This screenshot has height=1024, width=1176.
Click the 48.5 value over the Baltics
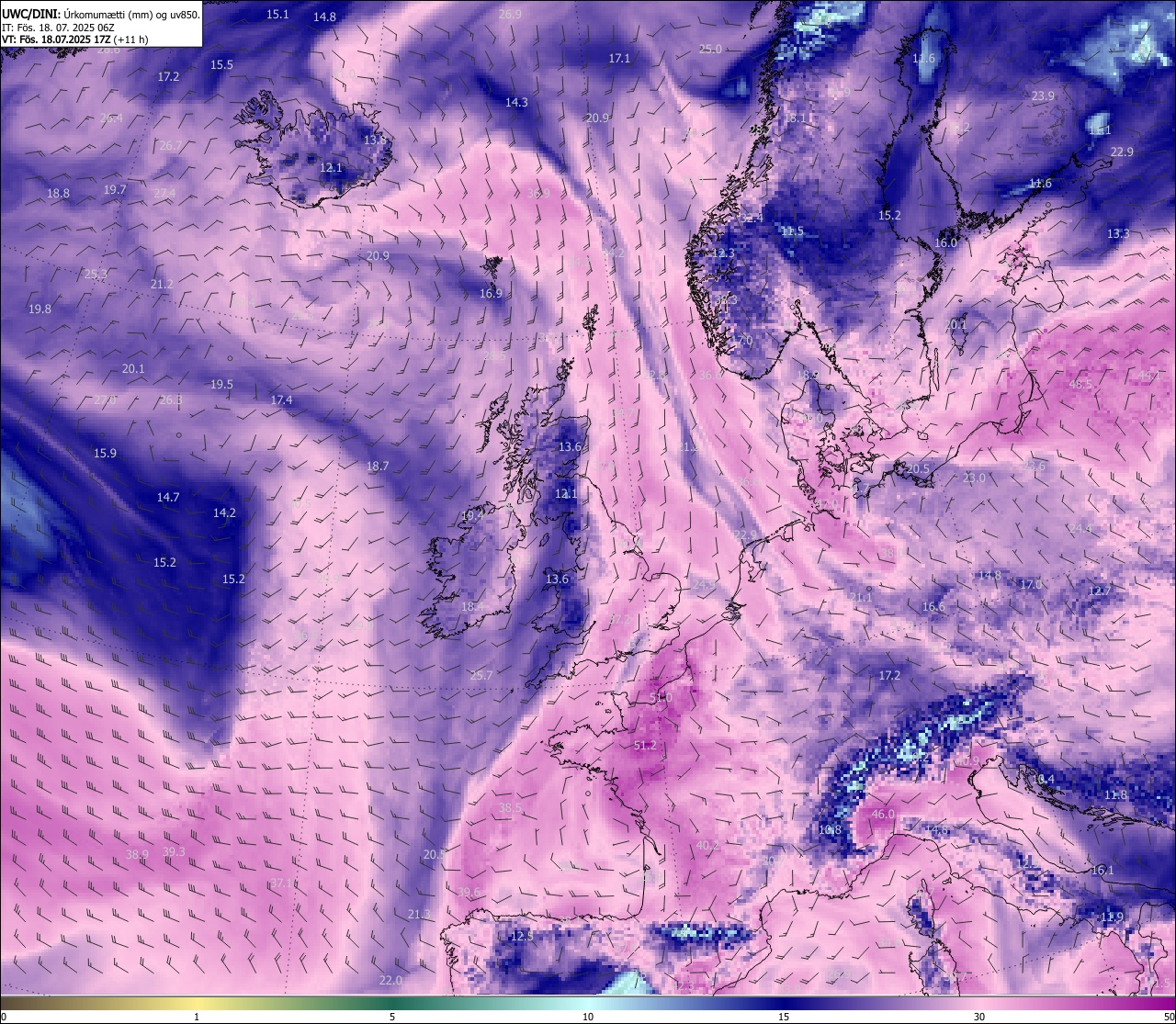[x=1081, y=384]
